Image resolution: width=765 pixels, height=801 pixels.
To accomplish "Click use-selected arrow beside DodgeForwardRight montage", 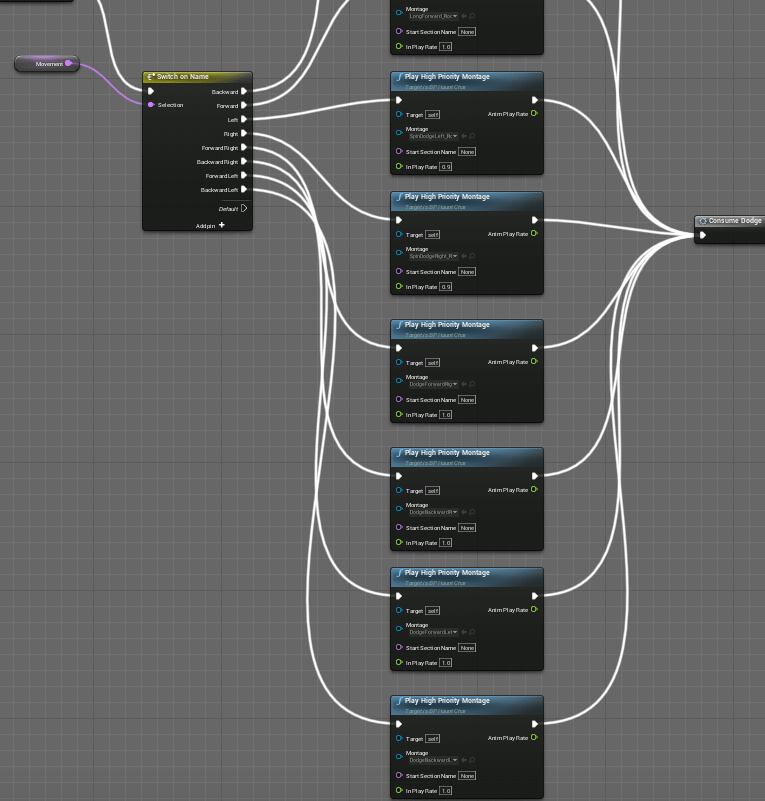I will [463, 384].
